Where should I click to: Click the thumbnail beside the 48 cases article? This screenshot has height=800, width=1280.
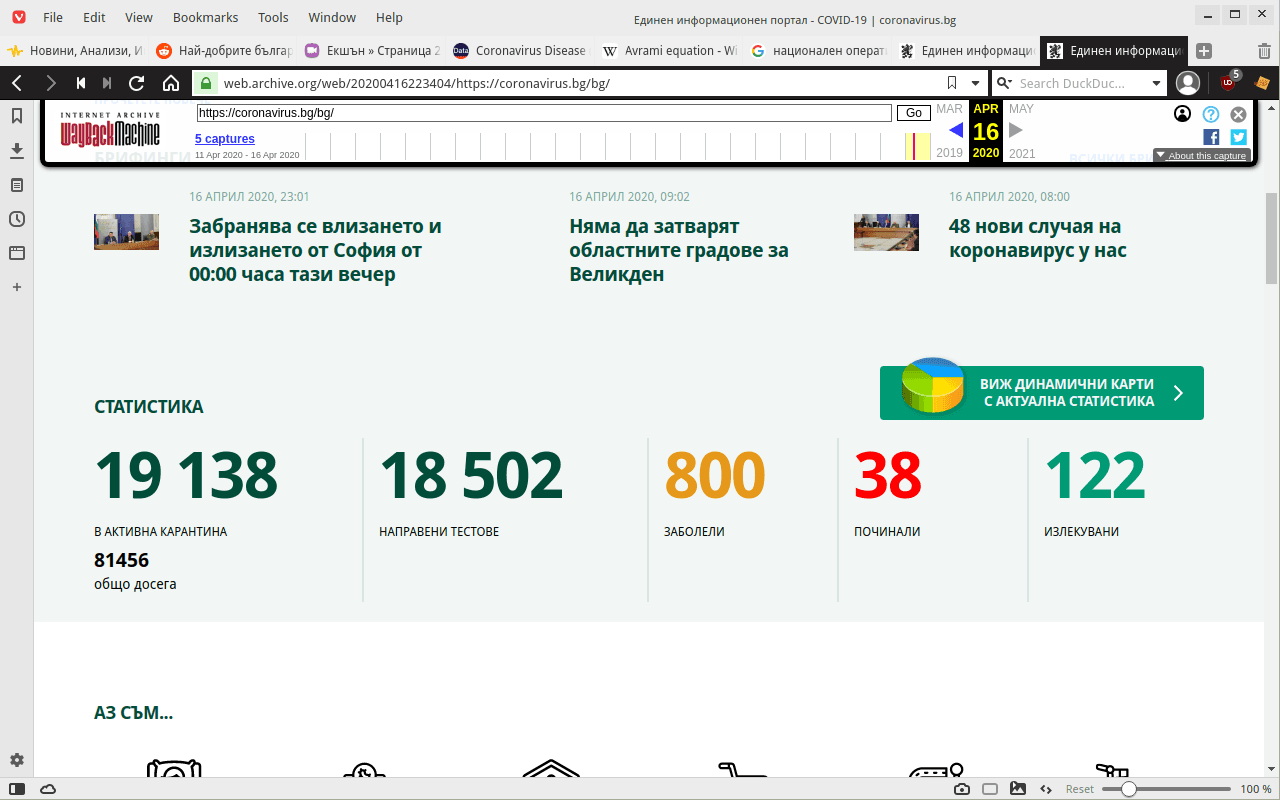click(886, 232)
